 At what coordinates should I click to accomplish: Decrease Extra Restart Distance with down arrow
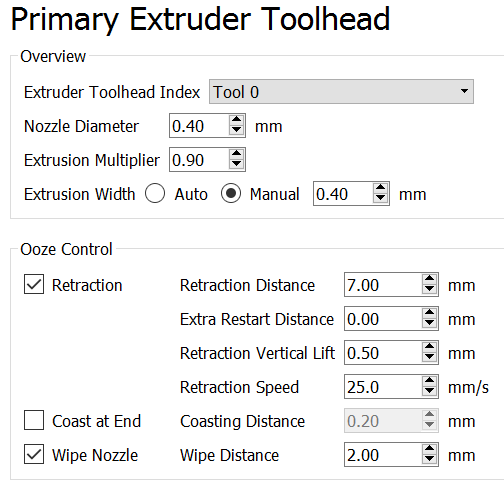click(x=429, y=323)
